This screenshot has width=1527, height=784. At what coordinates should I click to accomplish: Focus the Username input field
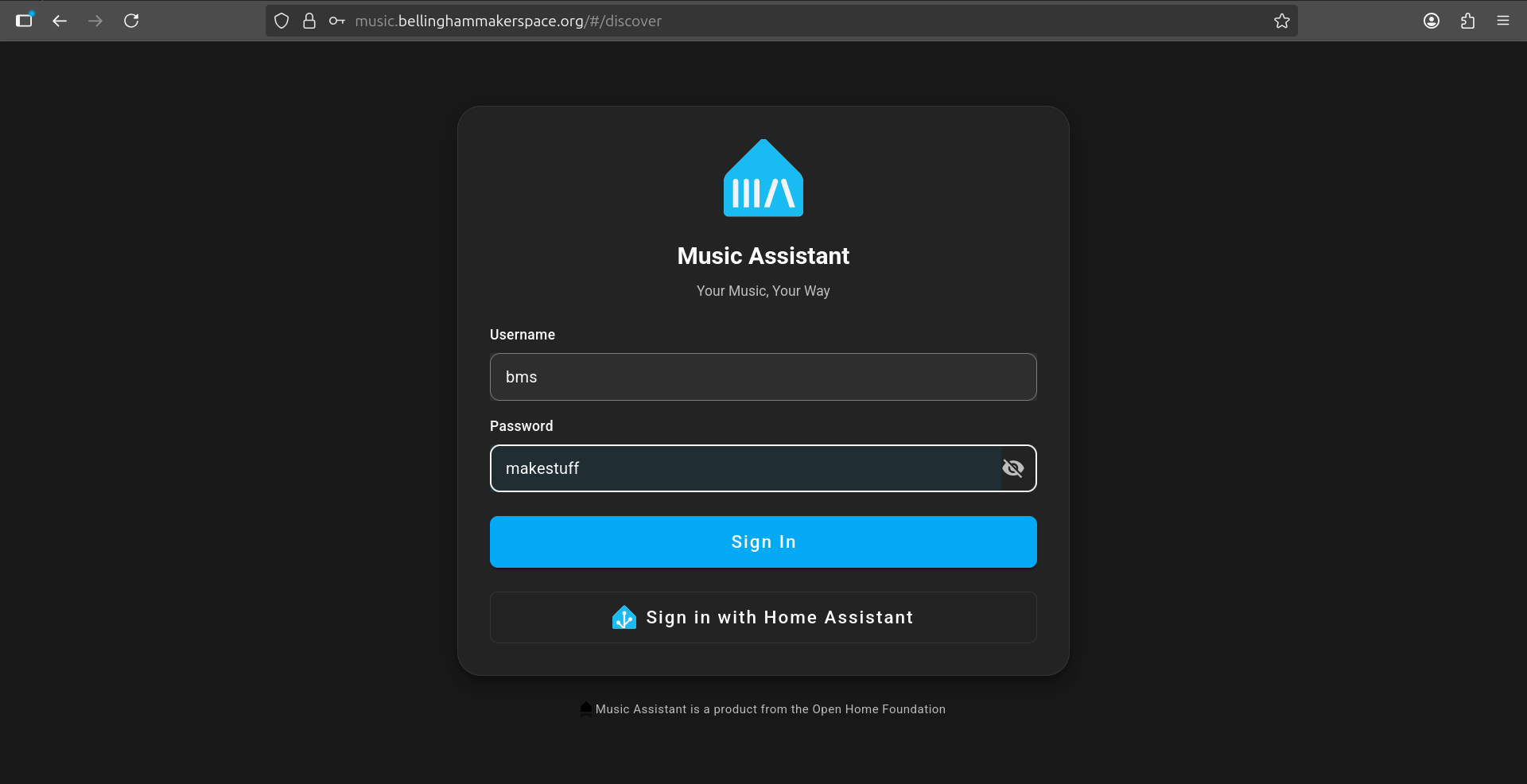[763, 377]
